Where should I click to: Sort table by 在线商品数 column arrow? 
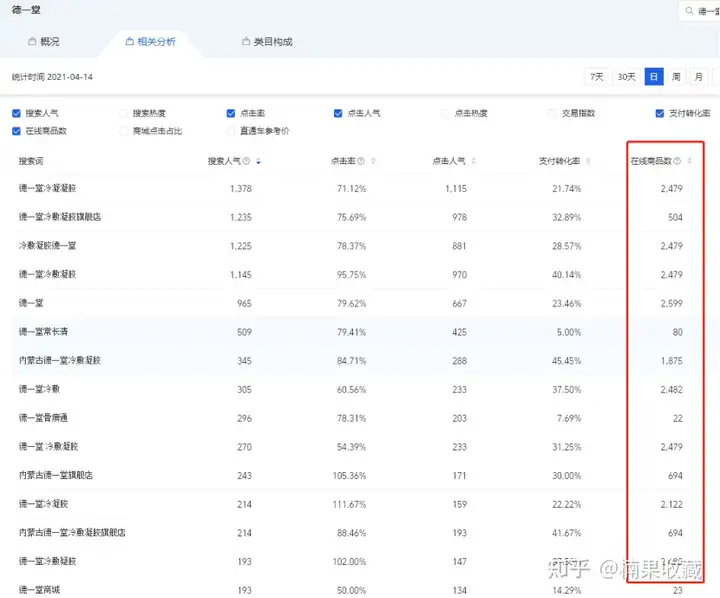689,161
